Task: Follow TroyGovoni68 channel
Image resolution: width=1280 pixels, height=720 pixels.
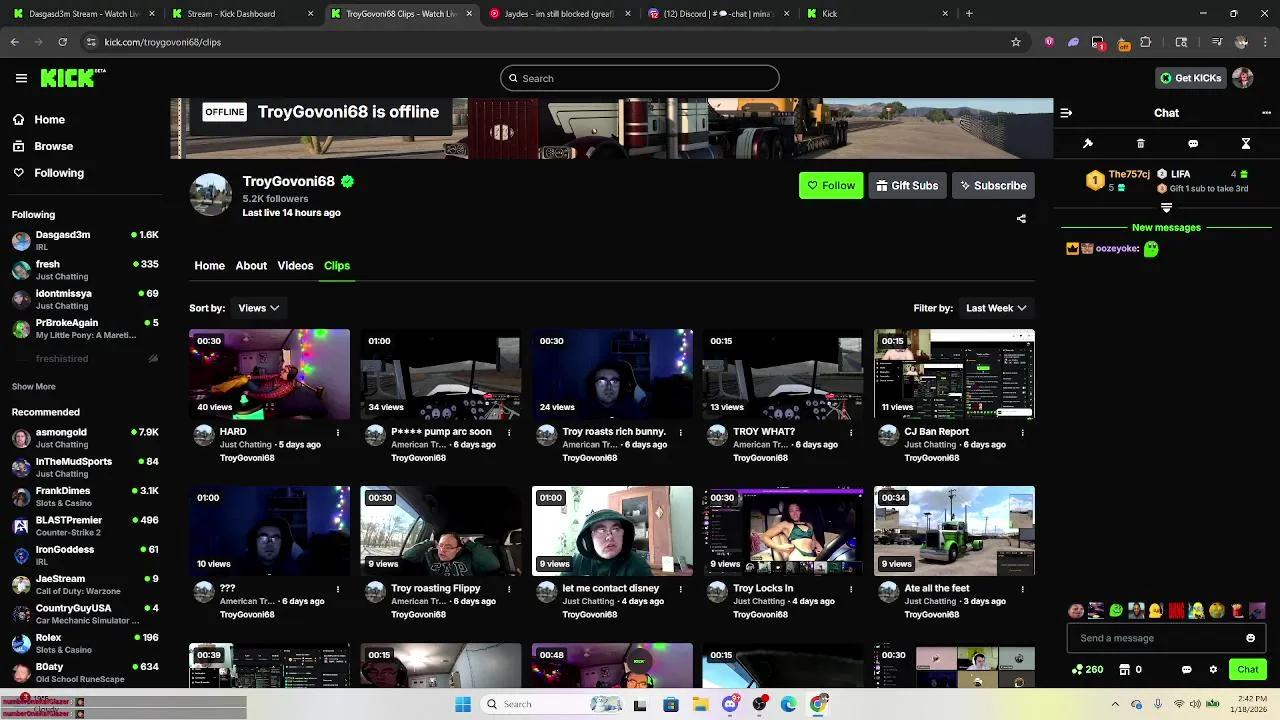Action: pyautogui.click(x=831, y=185)
